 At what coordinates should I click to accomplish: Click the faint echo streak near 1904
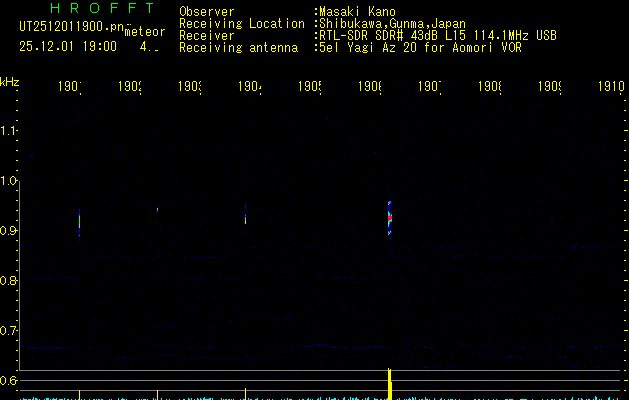(246, 215)
